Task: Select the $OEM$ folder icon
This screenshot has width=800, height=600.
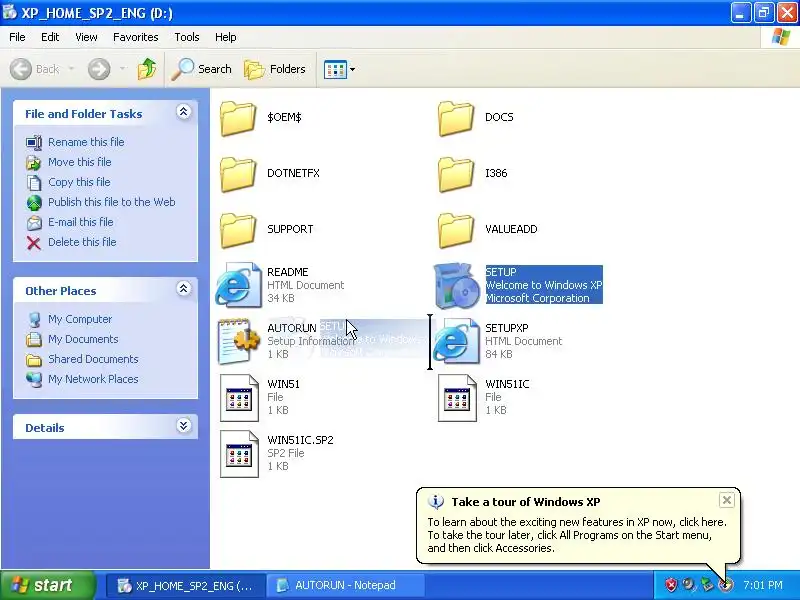Action: (x=238, y=118)
